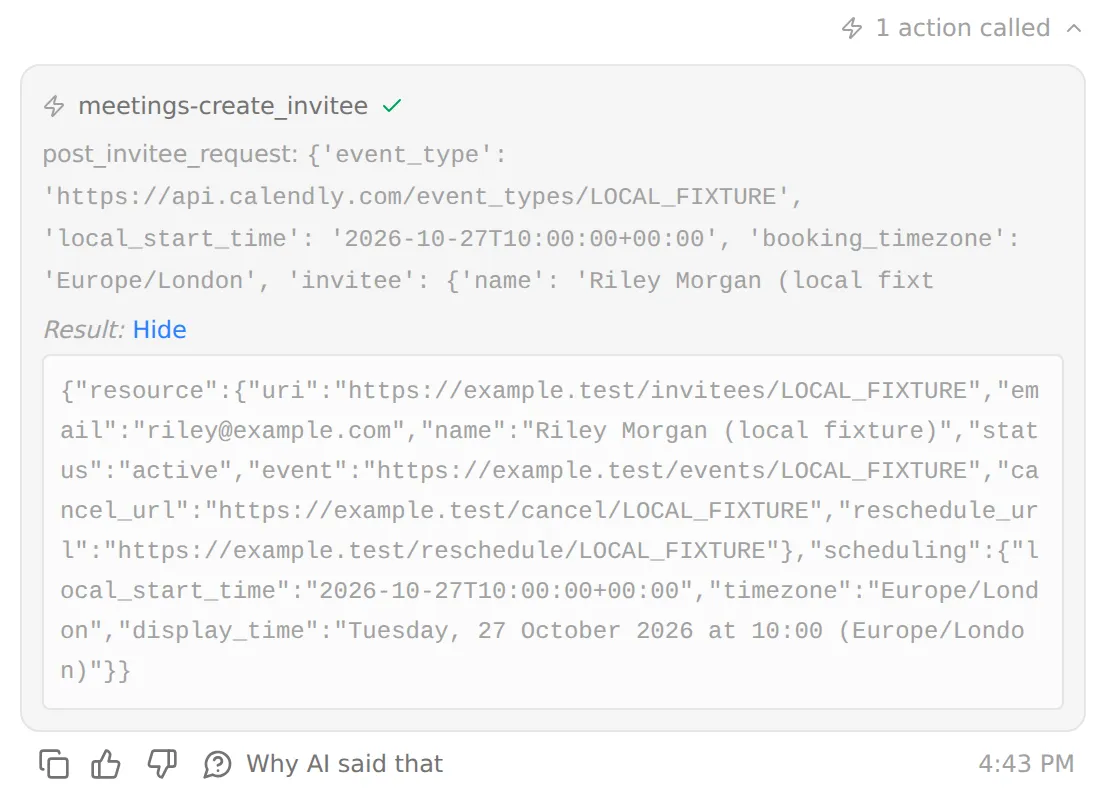The image size is (1094, 808).
Task: Click the lightning icon next to meetings-create_invitee
Action: [54, 106]
